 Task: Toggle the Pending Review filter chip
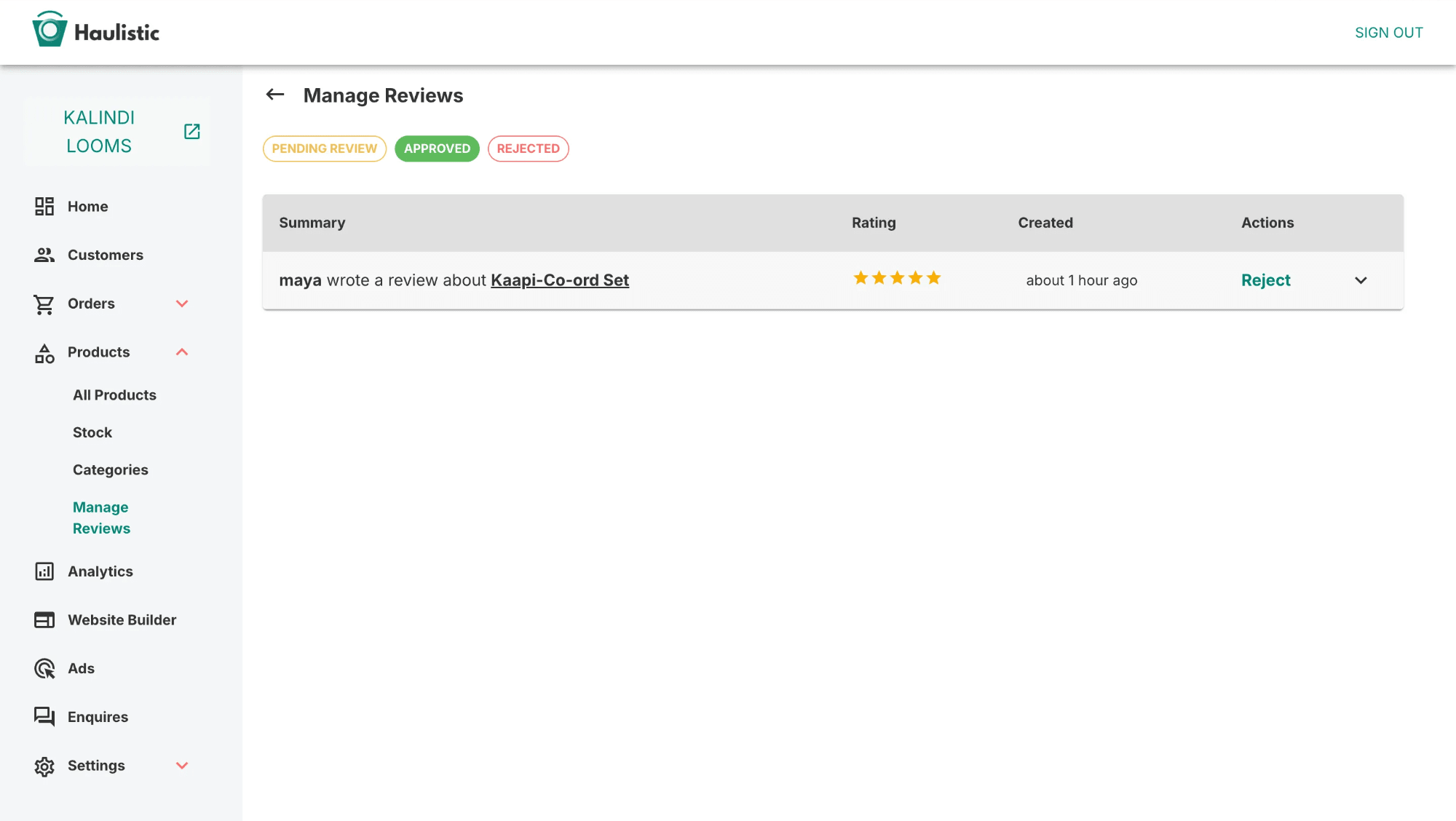pos(325,148)
